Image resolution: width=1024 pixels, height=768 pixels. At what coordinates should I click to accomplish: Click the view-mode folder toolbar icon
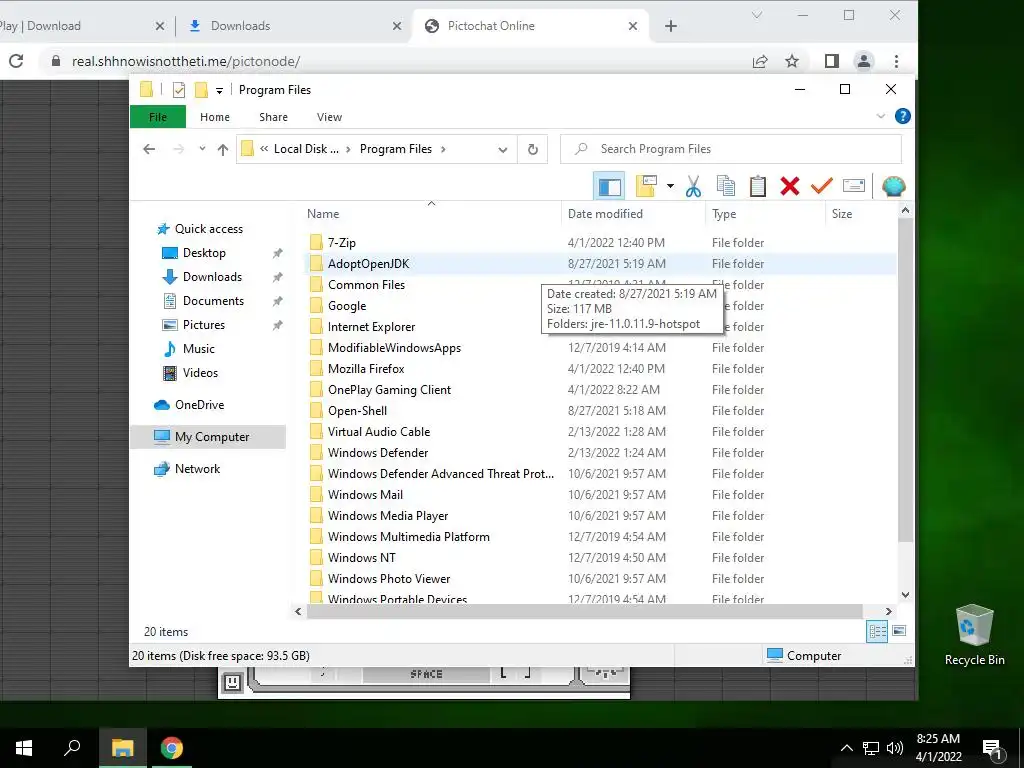(646, 187)
